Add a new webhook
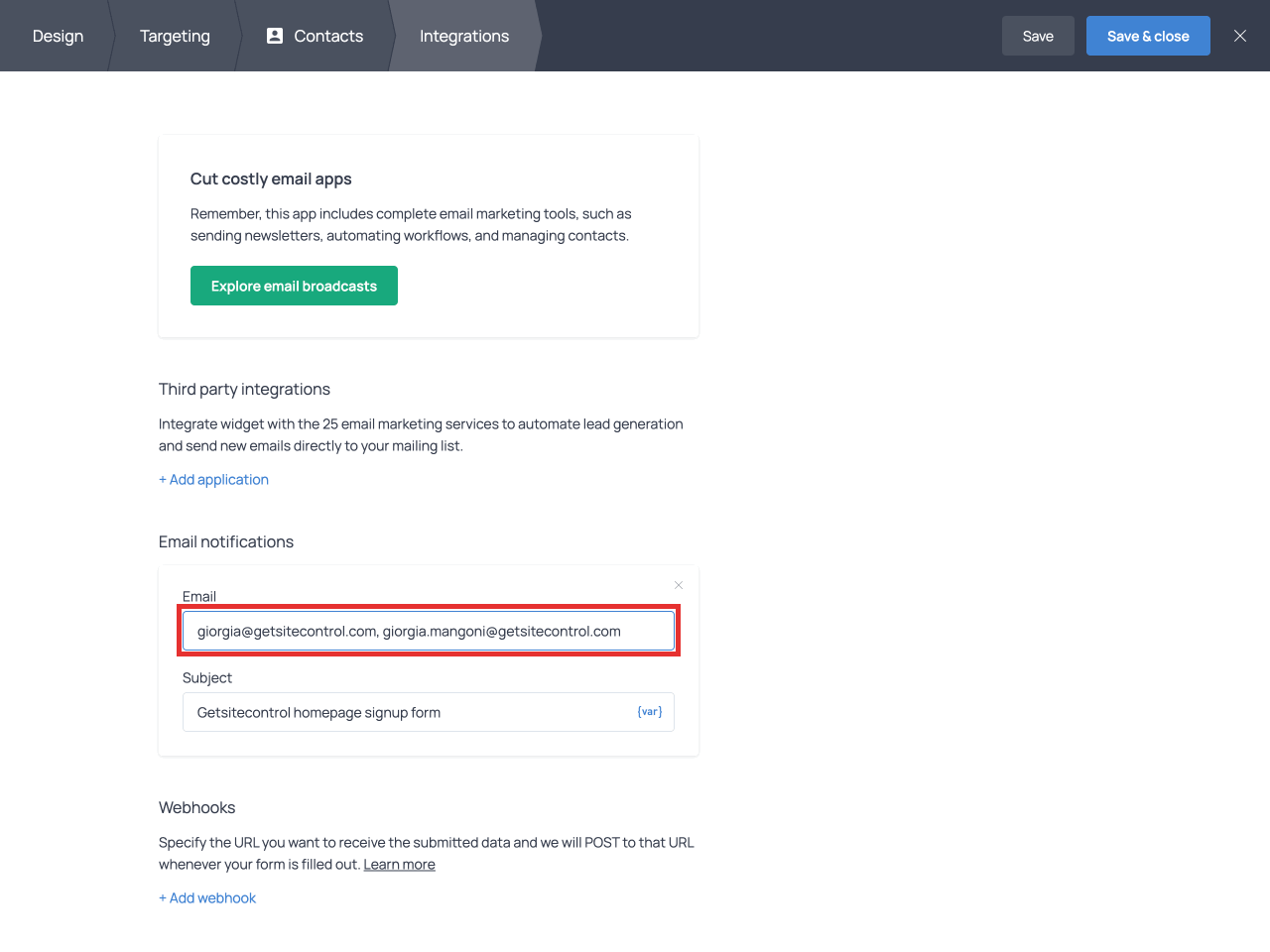 pyautogui.click(x=207, y=898)
